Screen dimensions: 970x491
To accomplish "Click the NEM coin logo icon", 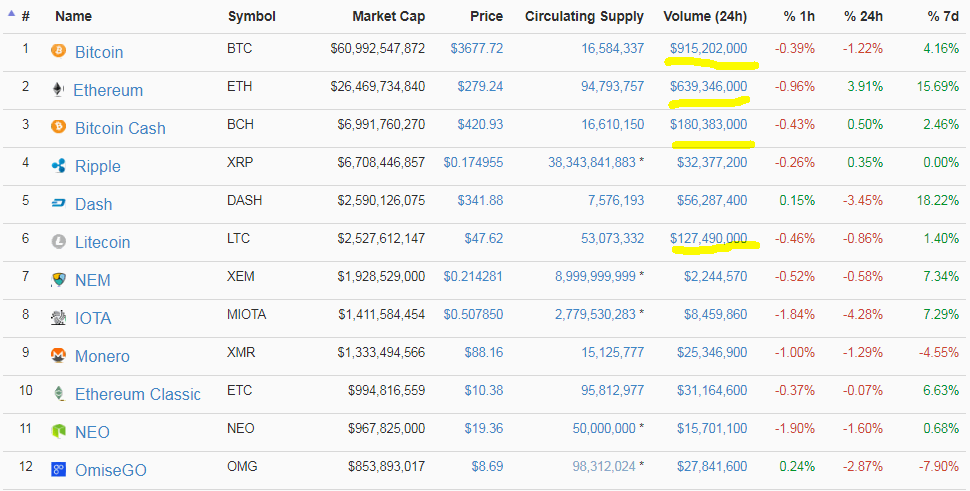I will point(58,280).
